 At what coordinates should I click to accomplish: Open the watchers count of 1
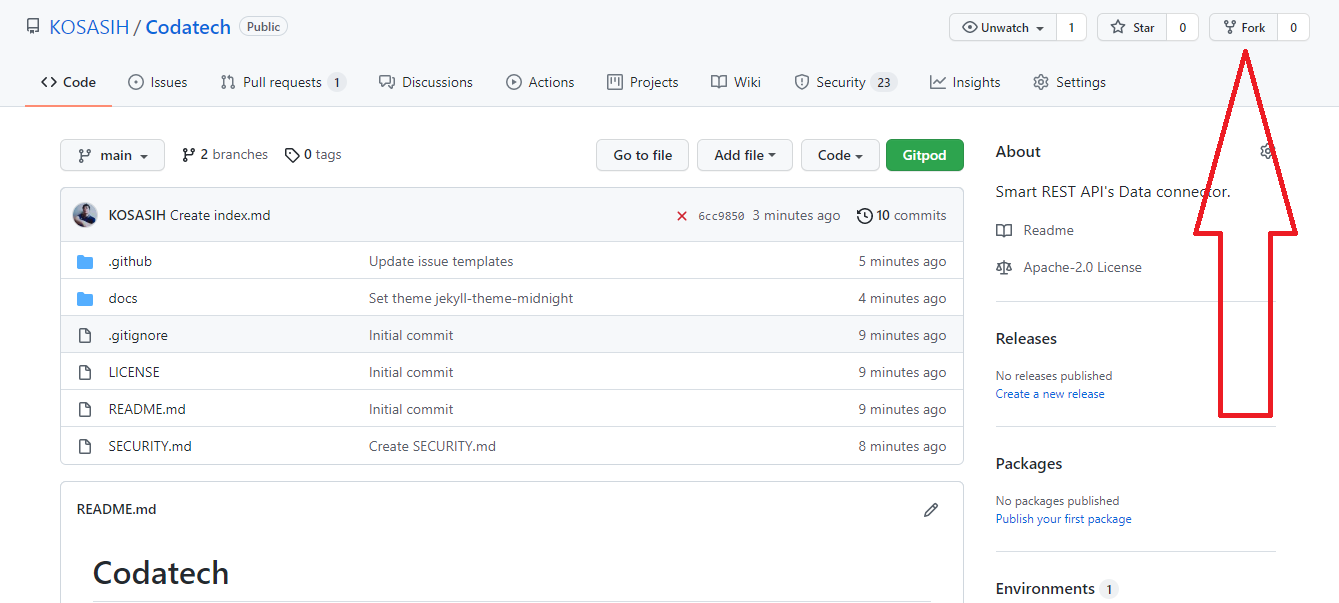(x=1071, y=28)
